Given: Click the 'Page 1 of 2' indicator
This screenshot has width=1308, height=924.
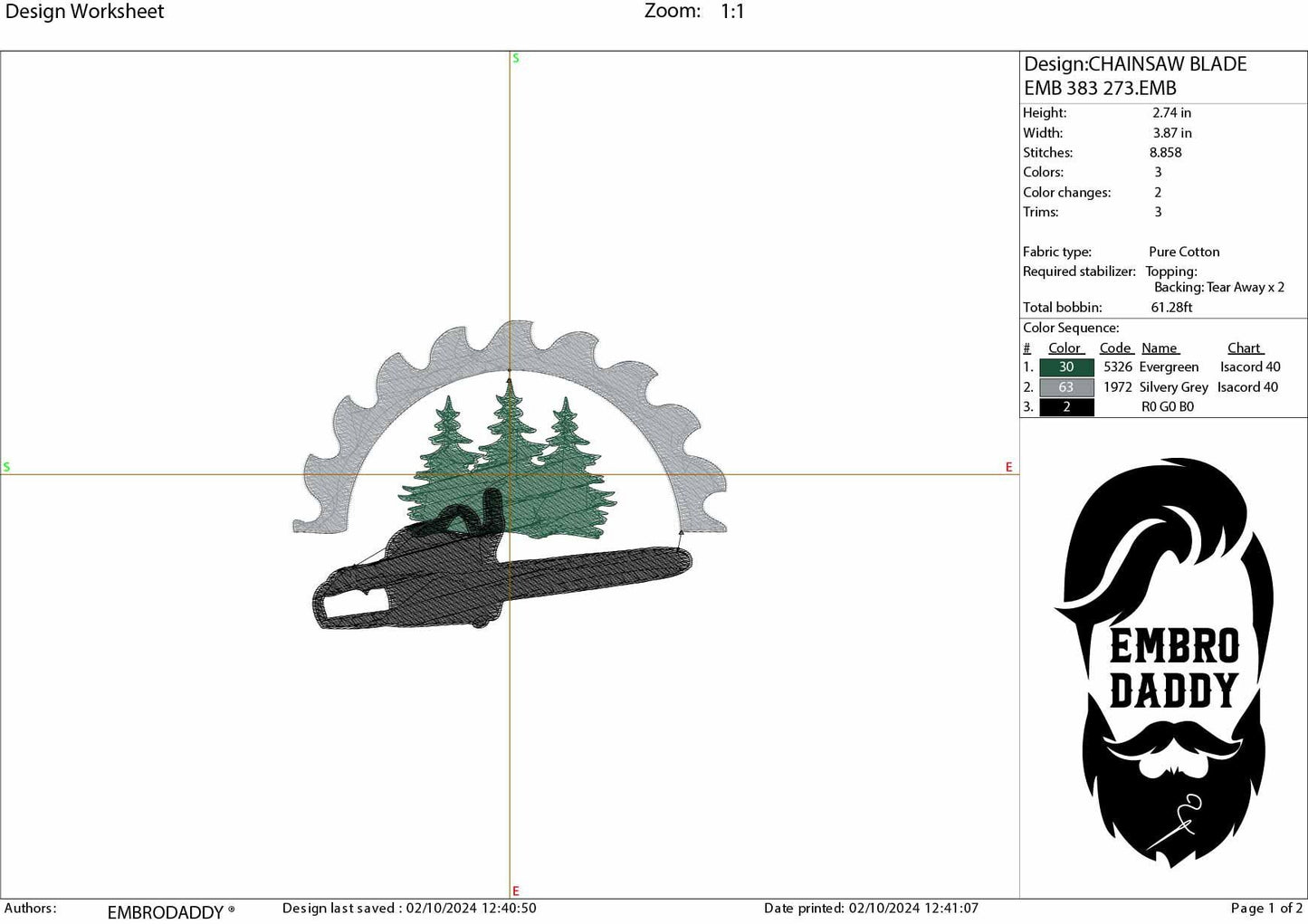Looking at the screenshot, I should [x=1266, y=909].
